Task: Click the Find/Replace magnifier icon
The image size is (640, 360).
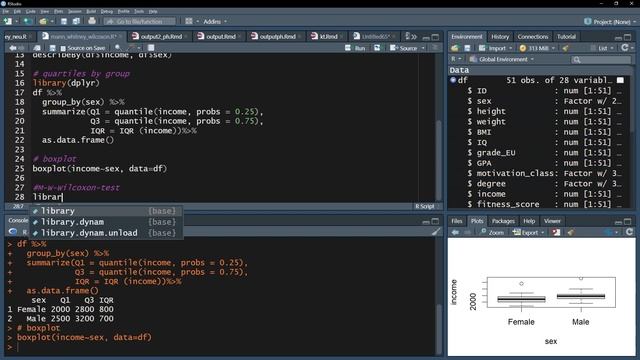Action: [x=118, y=48]
